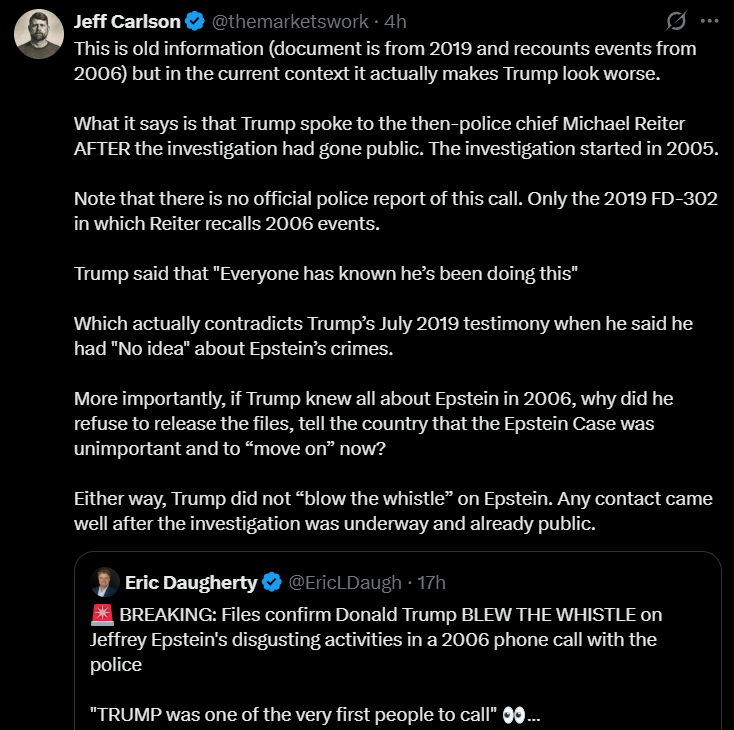Open the Jeff Carlson display name link
The width and height of the screenshot is (734, 730).
(127, 22)
